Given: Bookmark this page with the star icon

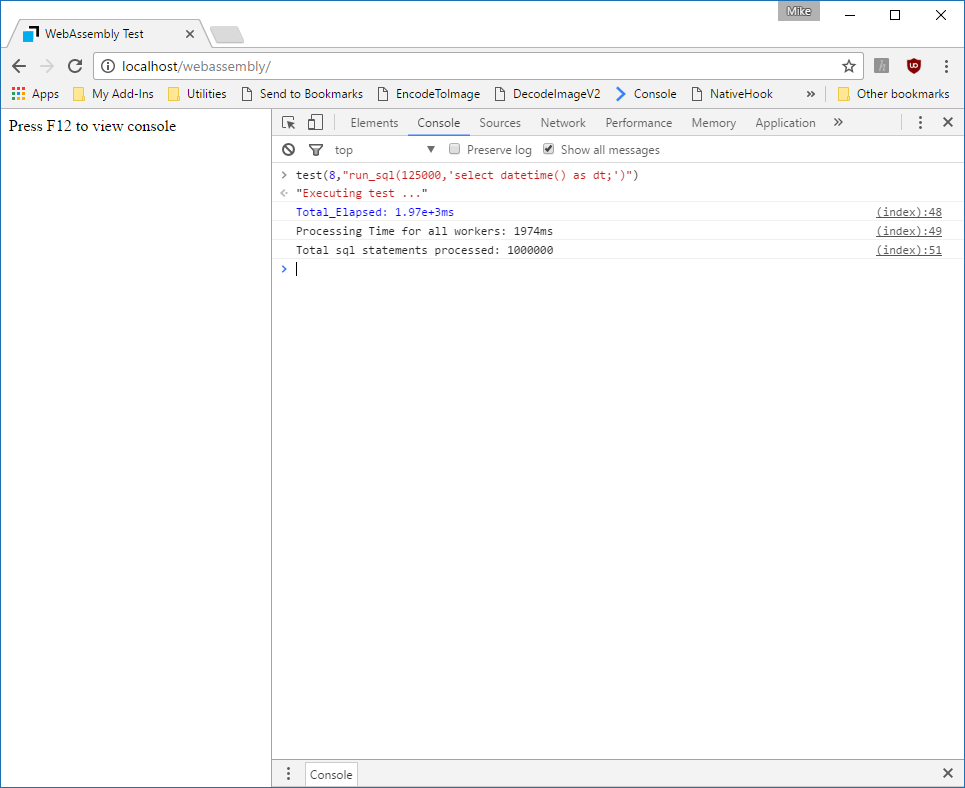Looking at the screenshot, I should 848,66.
